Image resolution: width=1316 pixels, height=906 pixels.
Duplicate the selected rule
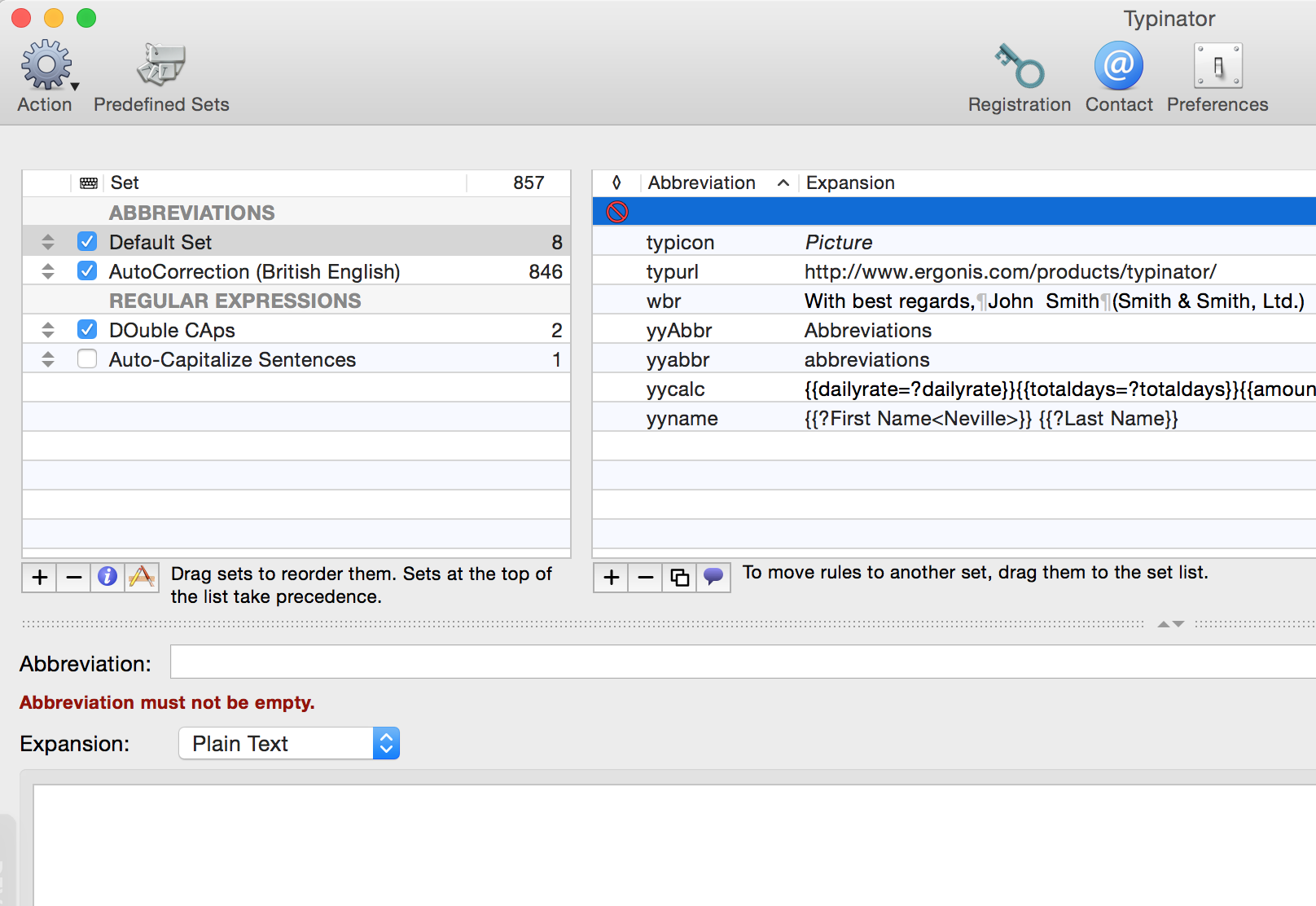680,578
